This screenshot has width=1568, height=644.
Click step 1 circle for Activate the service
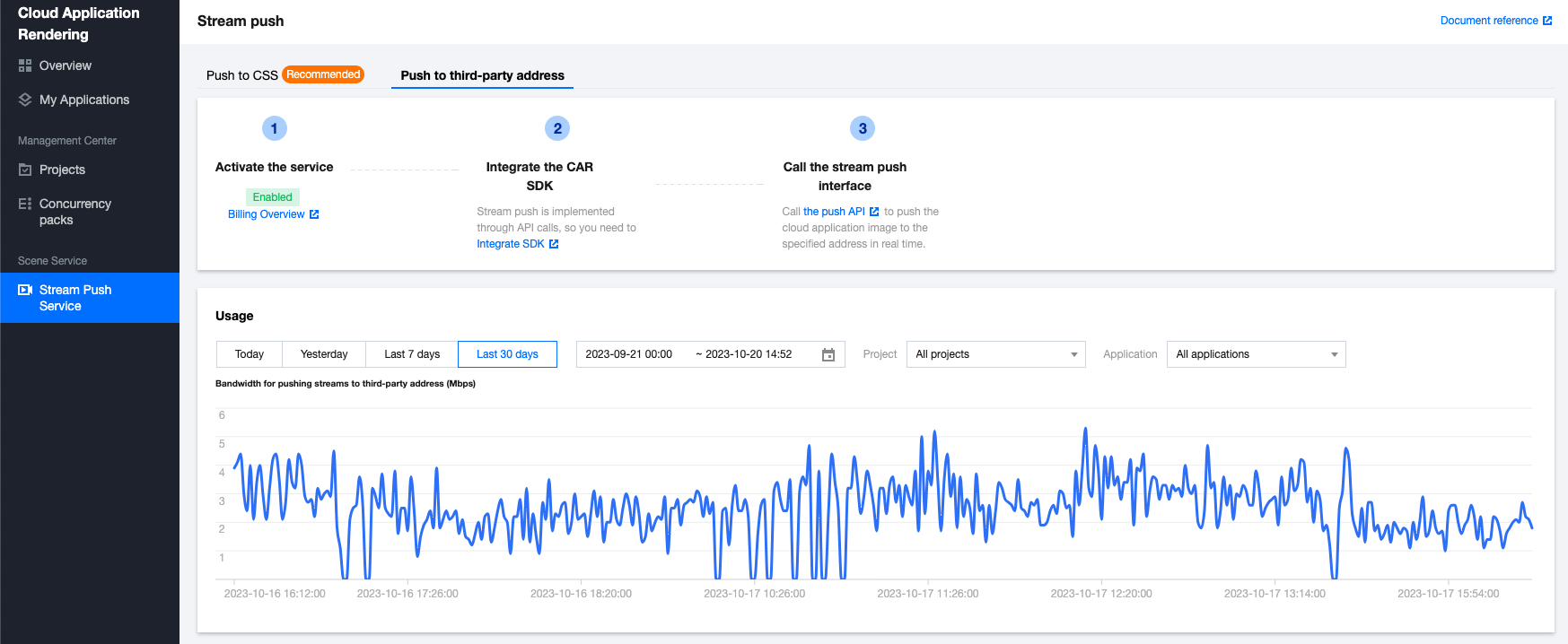(275, 128)
